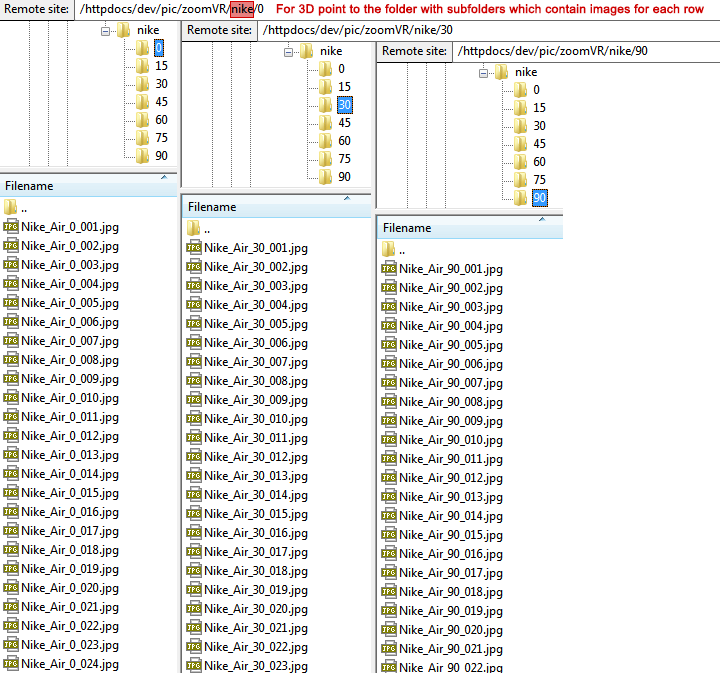720x673 pixels.
Task: Click folder icon of 75 in left tree
Action: [x=142, y=138]
